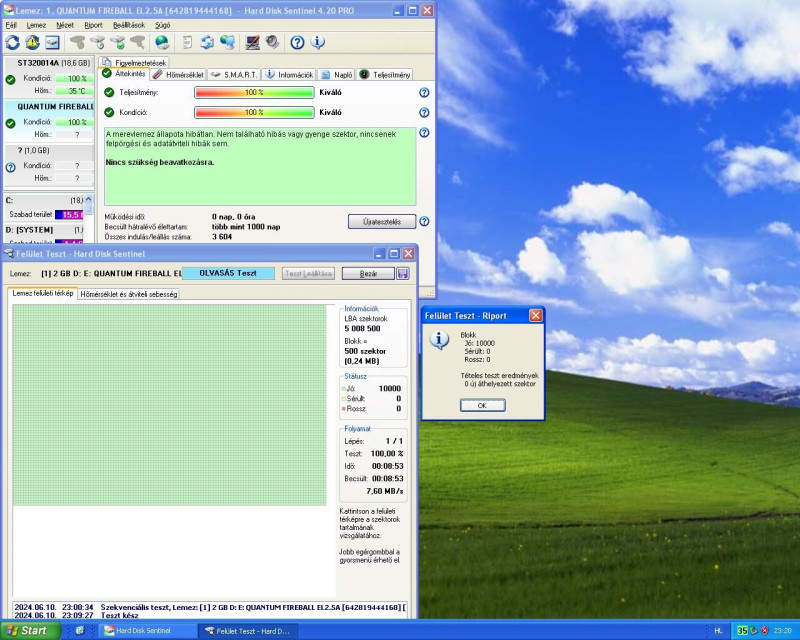Screen dimensions: 800x640
Task: Click the help icon beside green status text
Action: pyautogui.click(x=424, y=133)
